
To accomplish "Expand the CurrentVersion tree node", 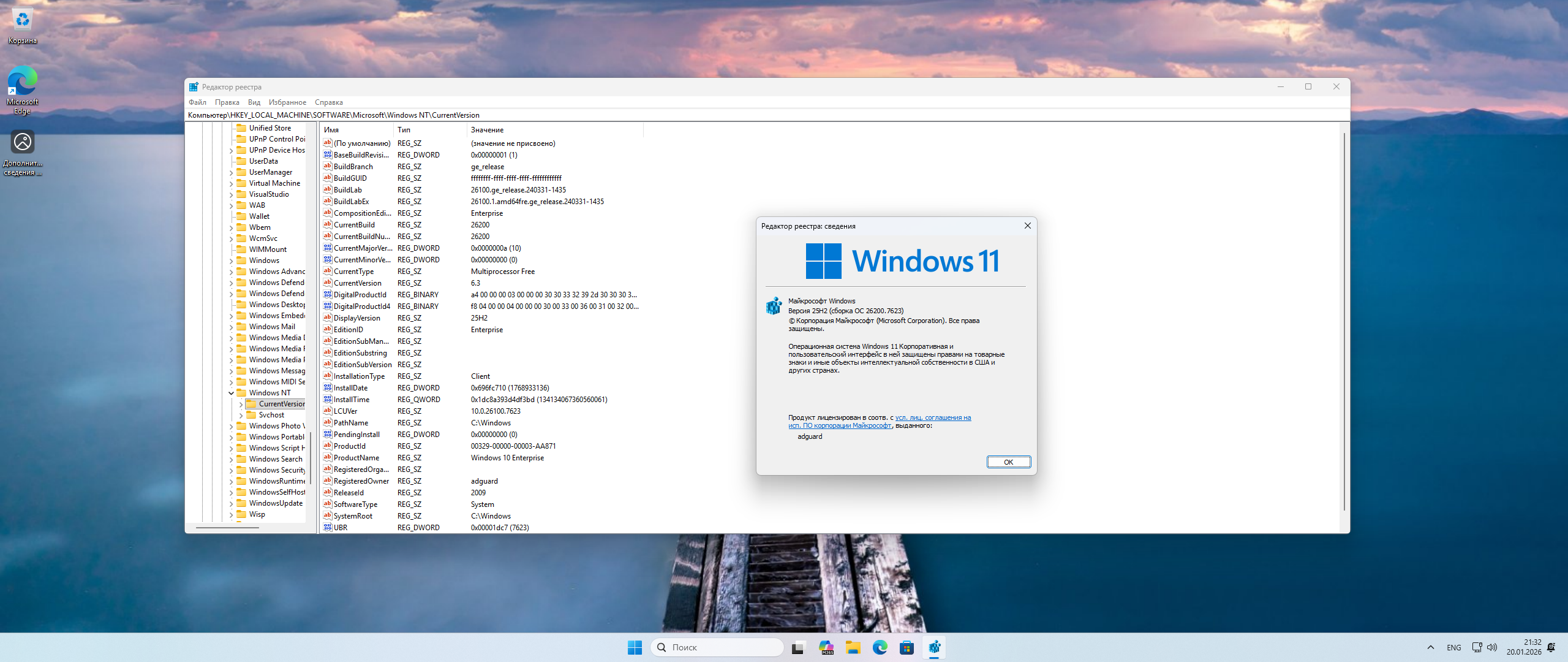I will (241, 404).
